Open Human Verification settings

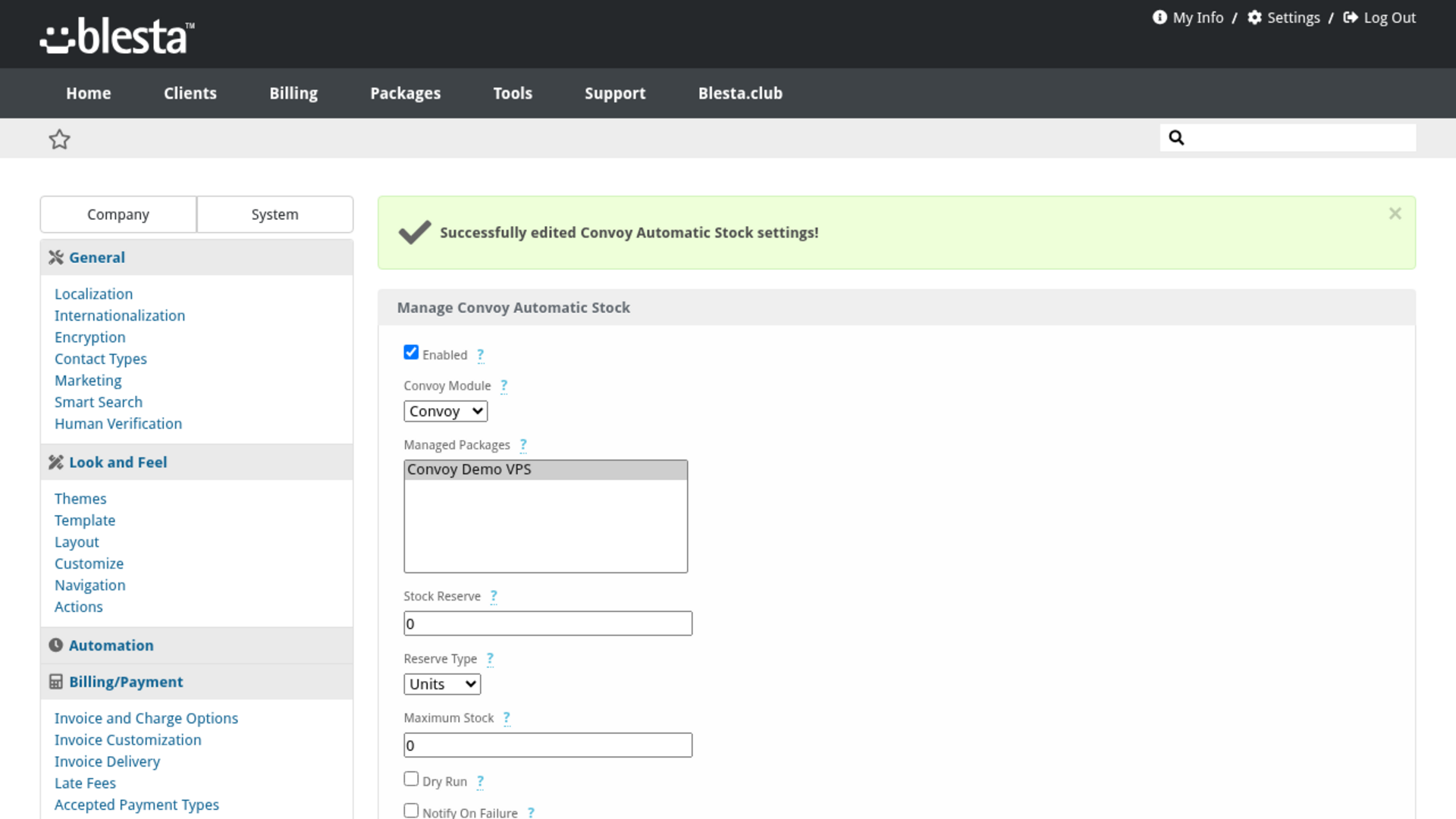click(118, 424)
